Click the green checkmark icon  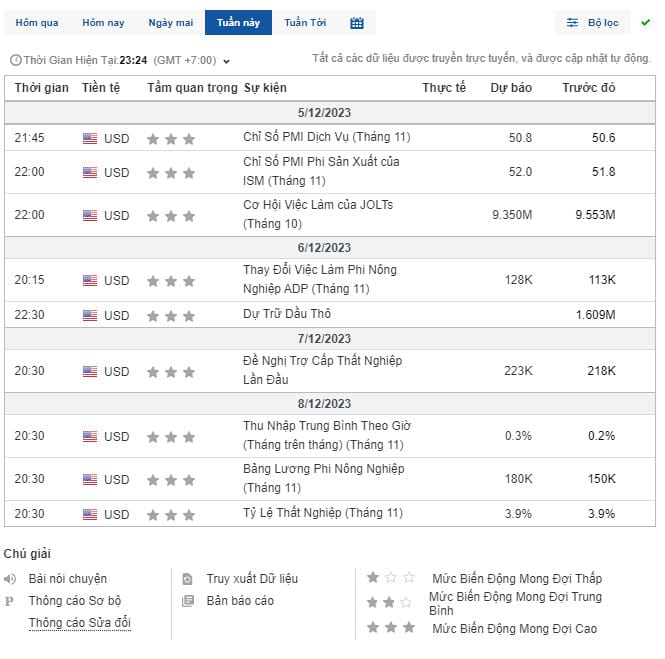[645, 22]
